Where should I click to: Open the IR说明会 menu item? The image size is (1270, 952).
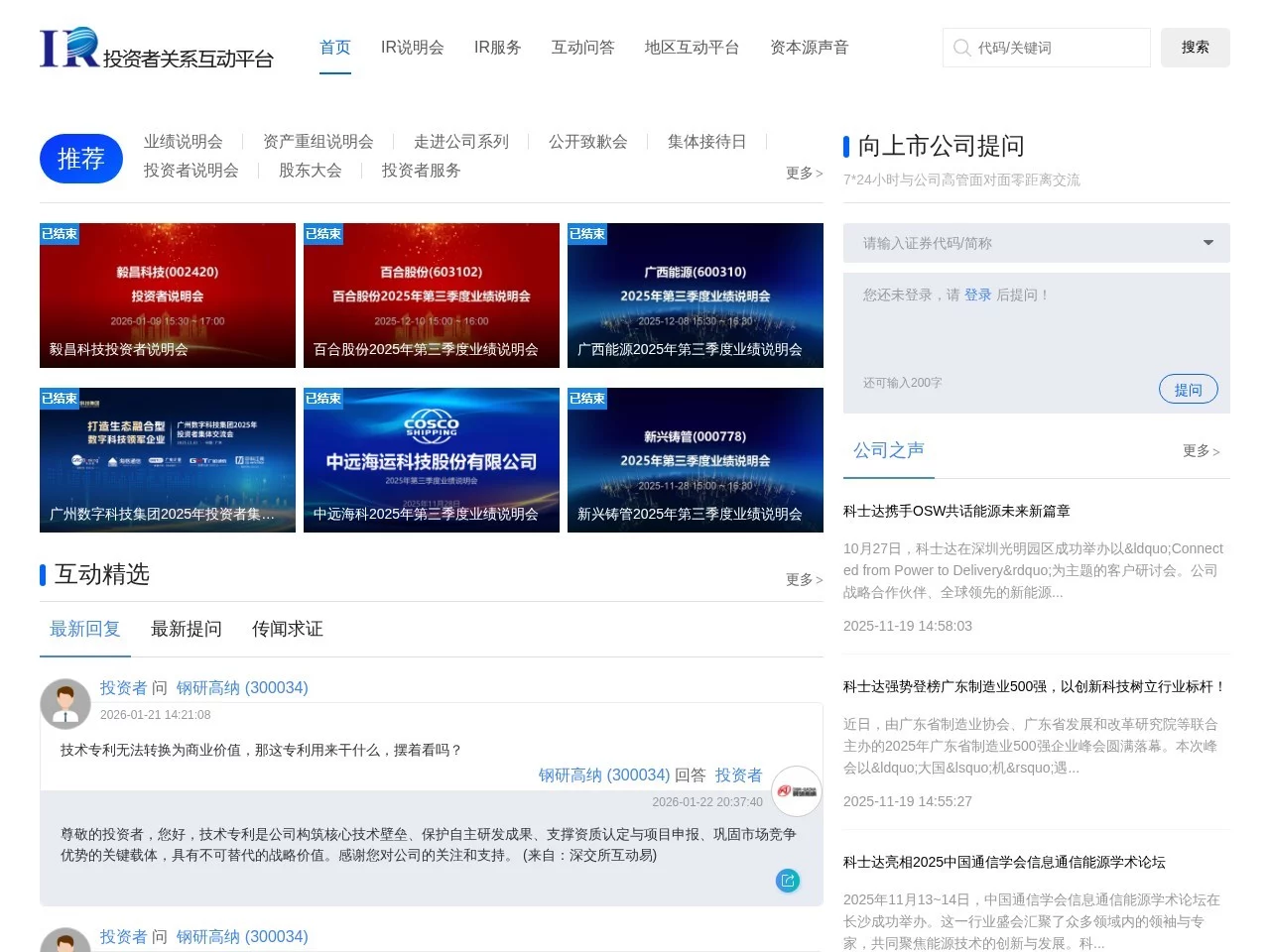pyautogui.click(x=413, y=47)
